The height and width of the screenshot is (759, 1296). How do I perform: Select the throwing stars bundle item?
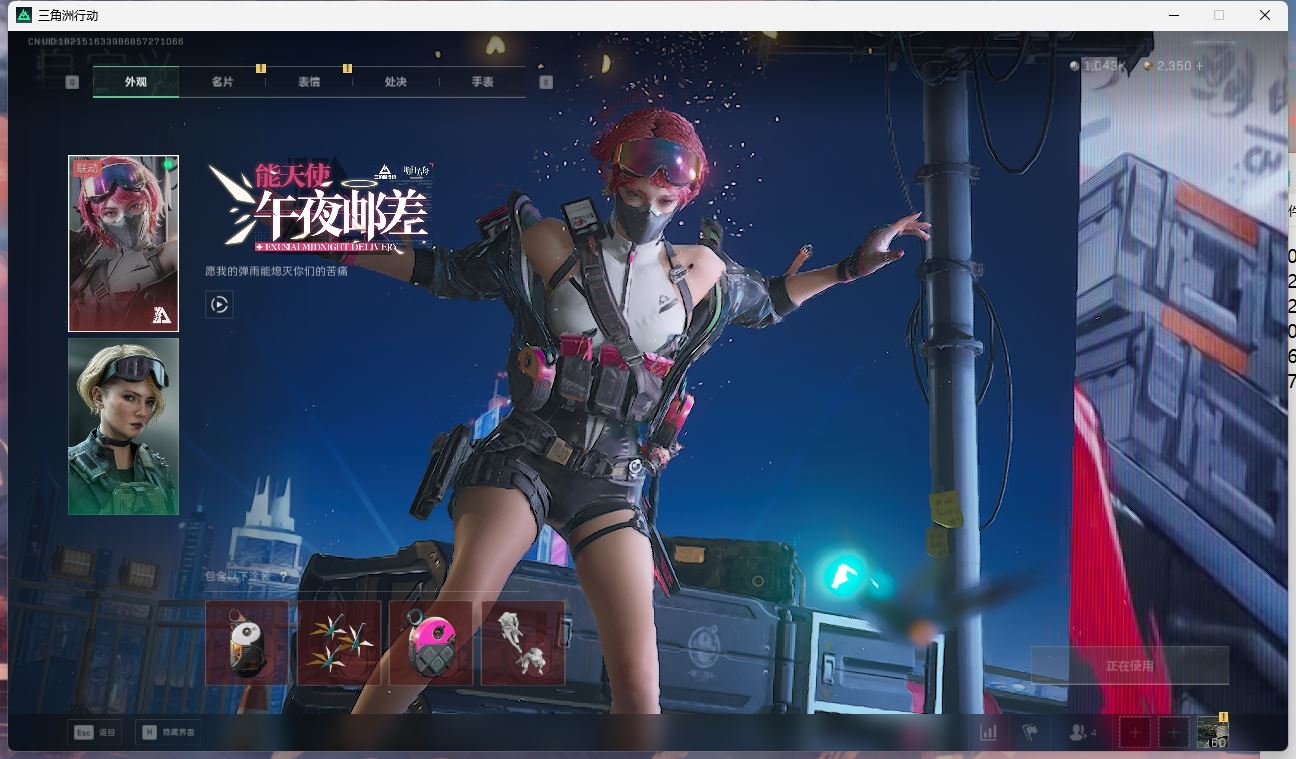339,643
